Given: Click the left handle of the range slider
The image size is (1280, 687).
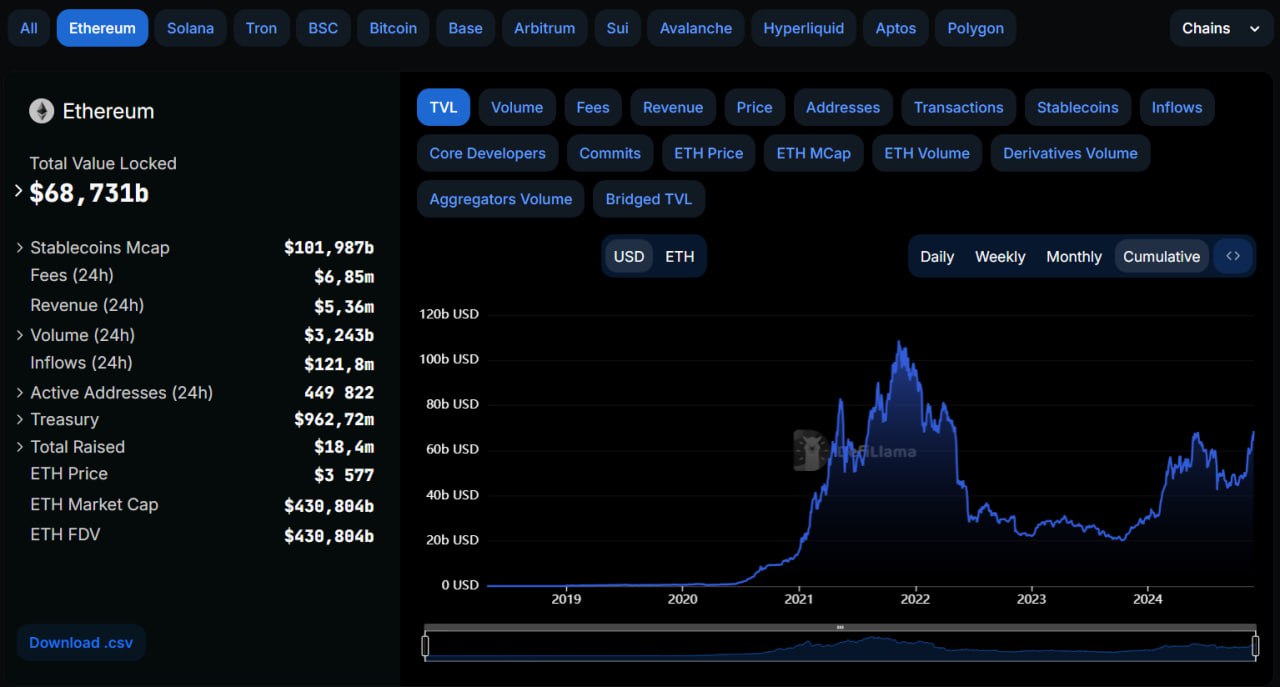Looking at the screenshot, I should click(x=425, y=646).
